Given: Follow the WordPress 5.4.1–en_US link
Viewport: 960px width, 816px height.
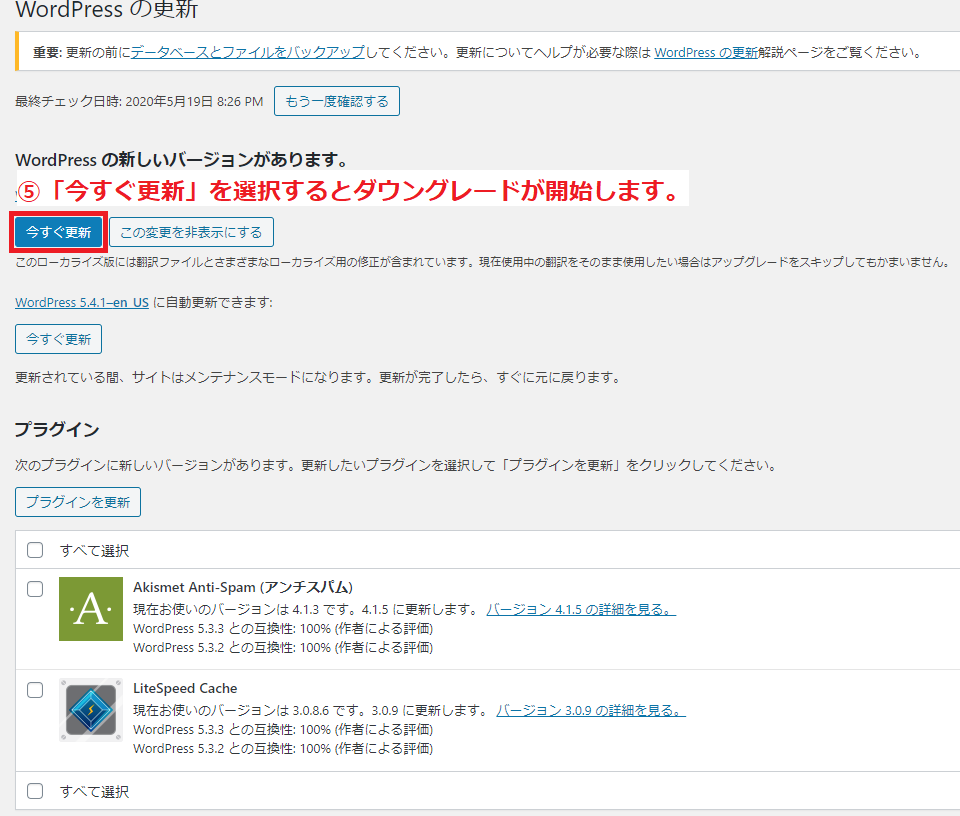Looking at the screenshot, I should click(82, 302).
